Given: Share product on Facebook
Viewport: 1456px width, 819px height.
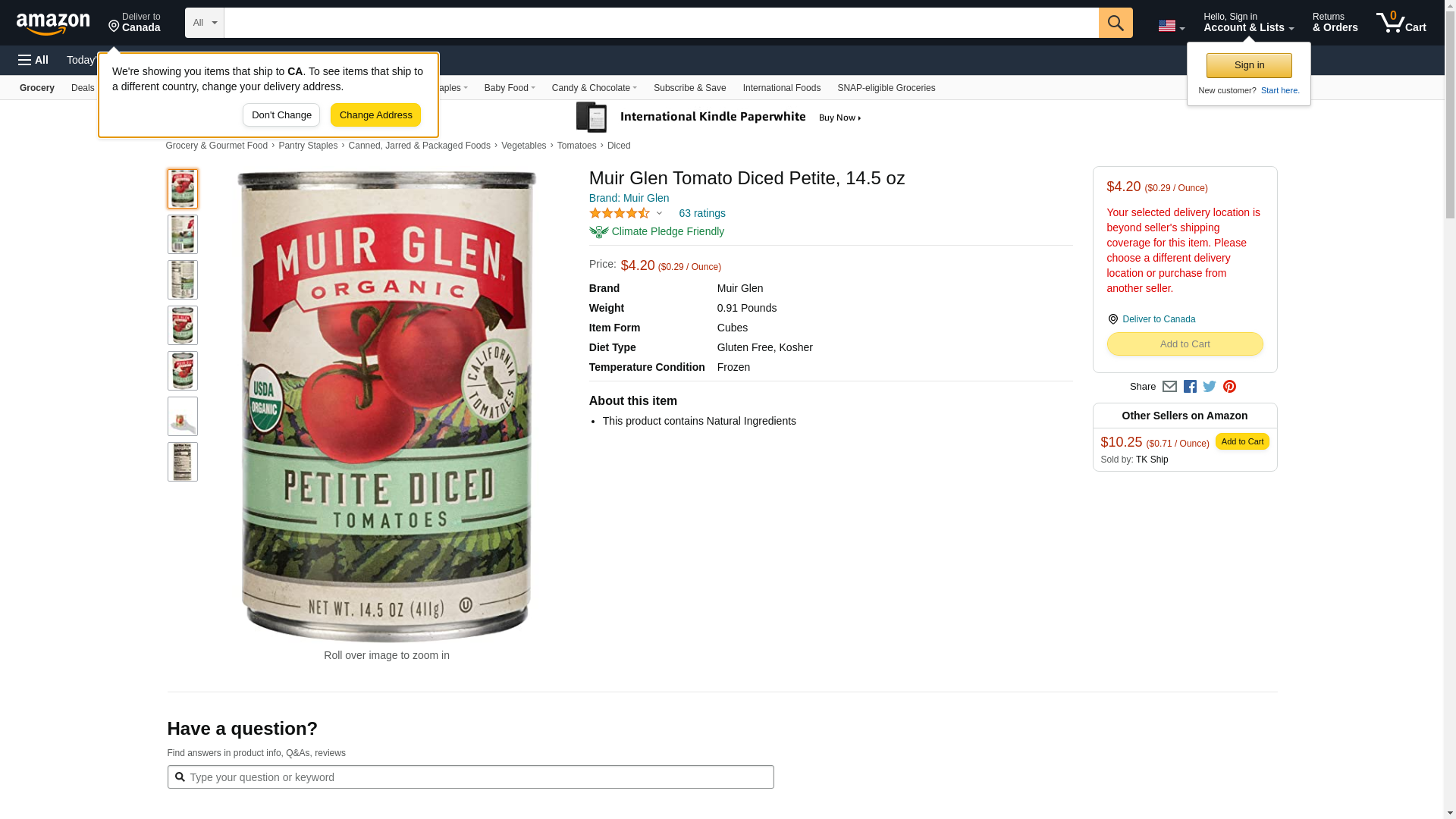Looking at the screenshot, I should tap(1190, 387).
